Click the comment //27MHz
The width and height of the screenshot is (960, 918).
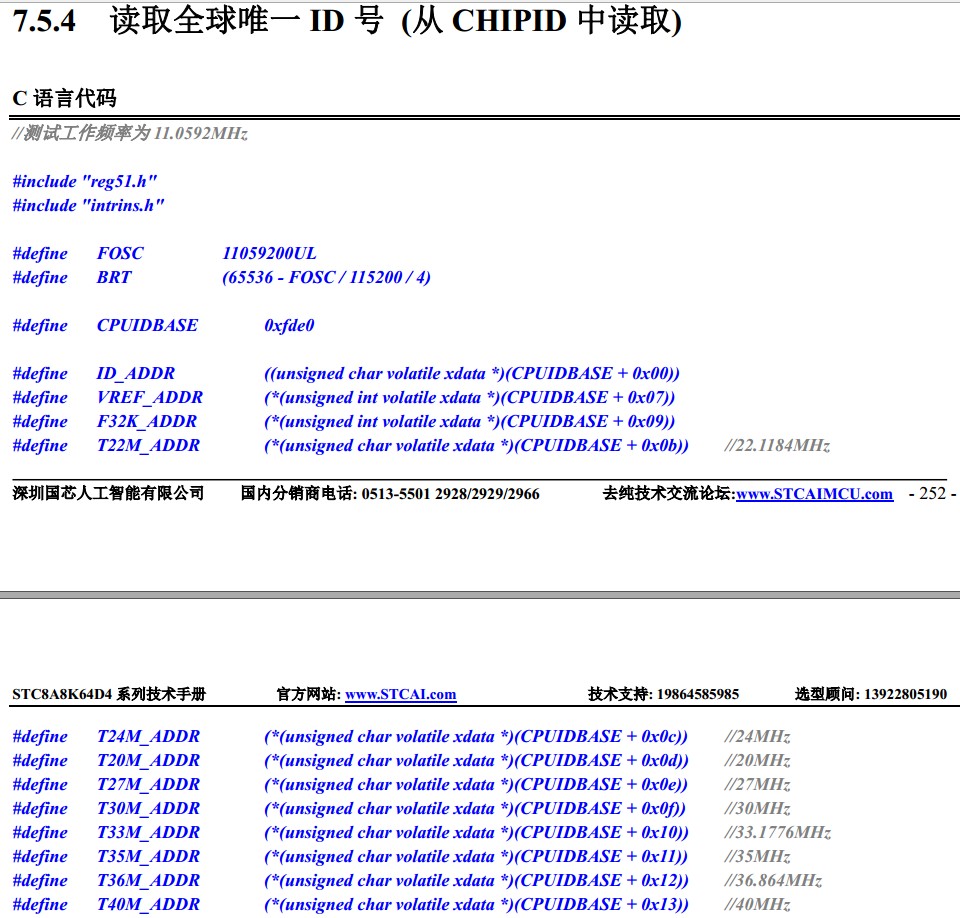[x=757, y=784]
